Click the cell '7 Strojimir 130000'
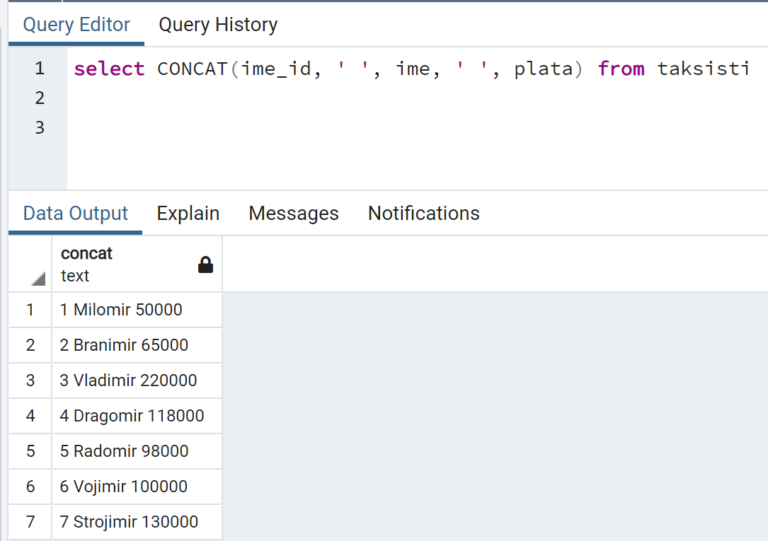Screen dimensions: 768x541 137,522
